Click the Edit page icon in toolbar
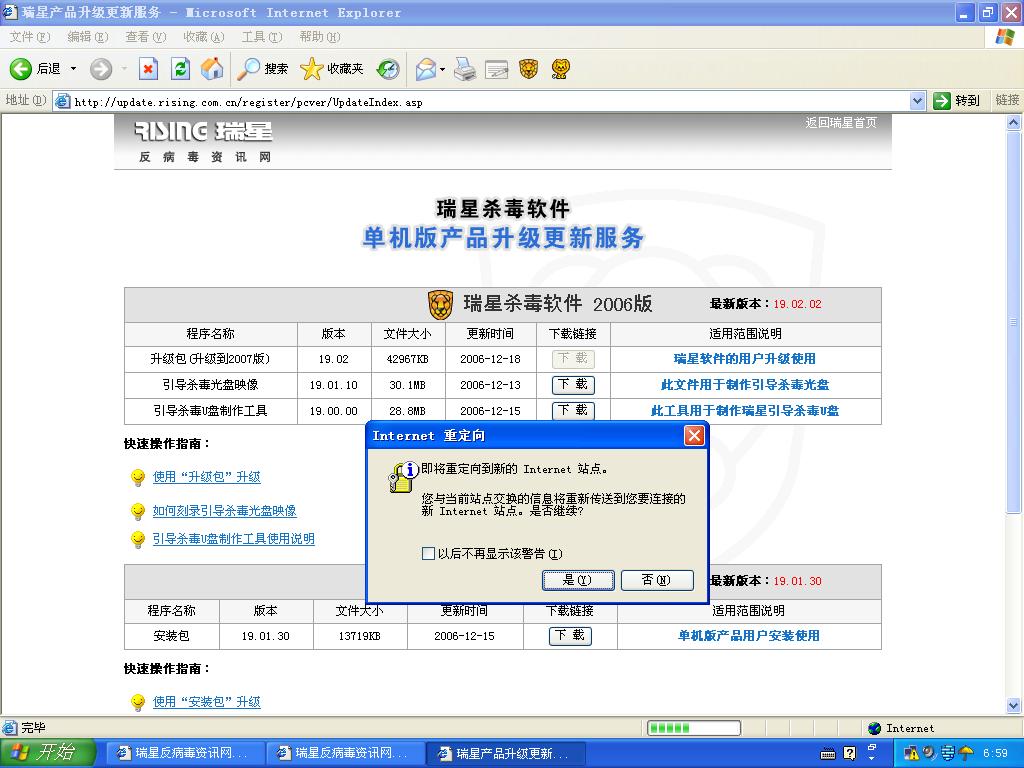 (x=496, y=69)
